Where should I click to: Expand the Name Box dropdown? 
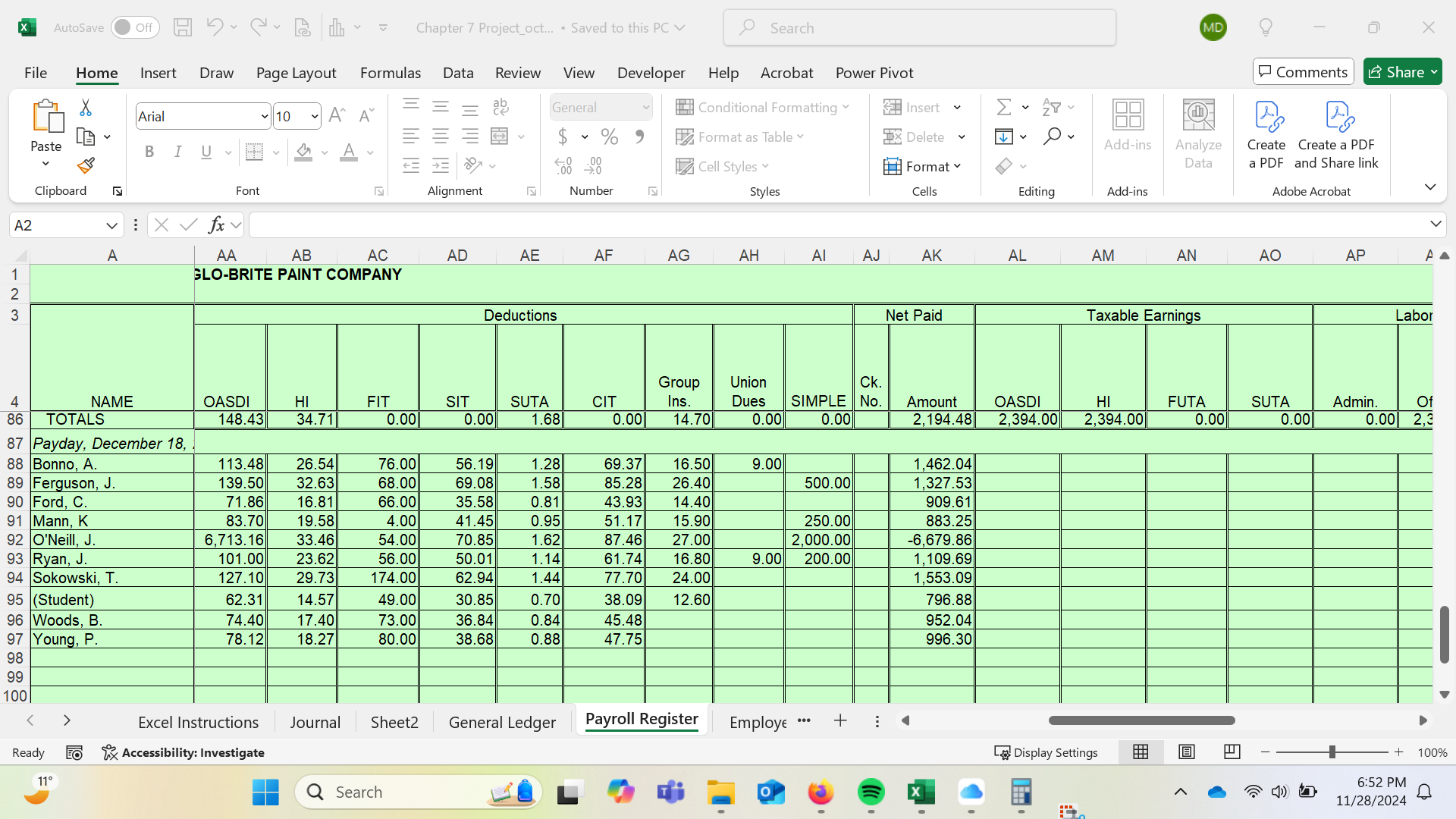pyautogui.click(x=111, y=224)
